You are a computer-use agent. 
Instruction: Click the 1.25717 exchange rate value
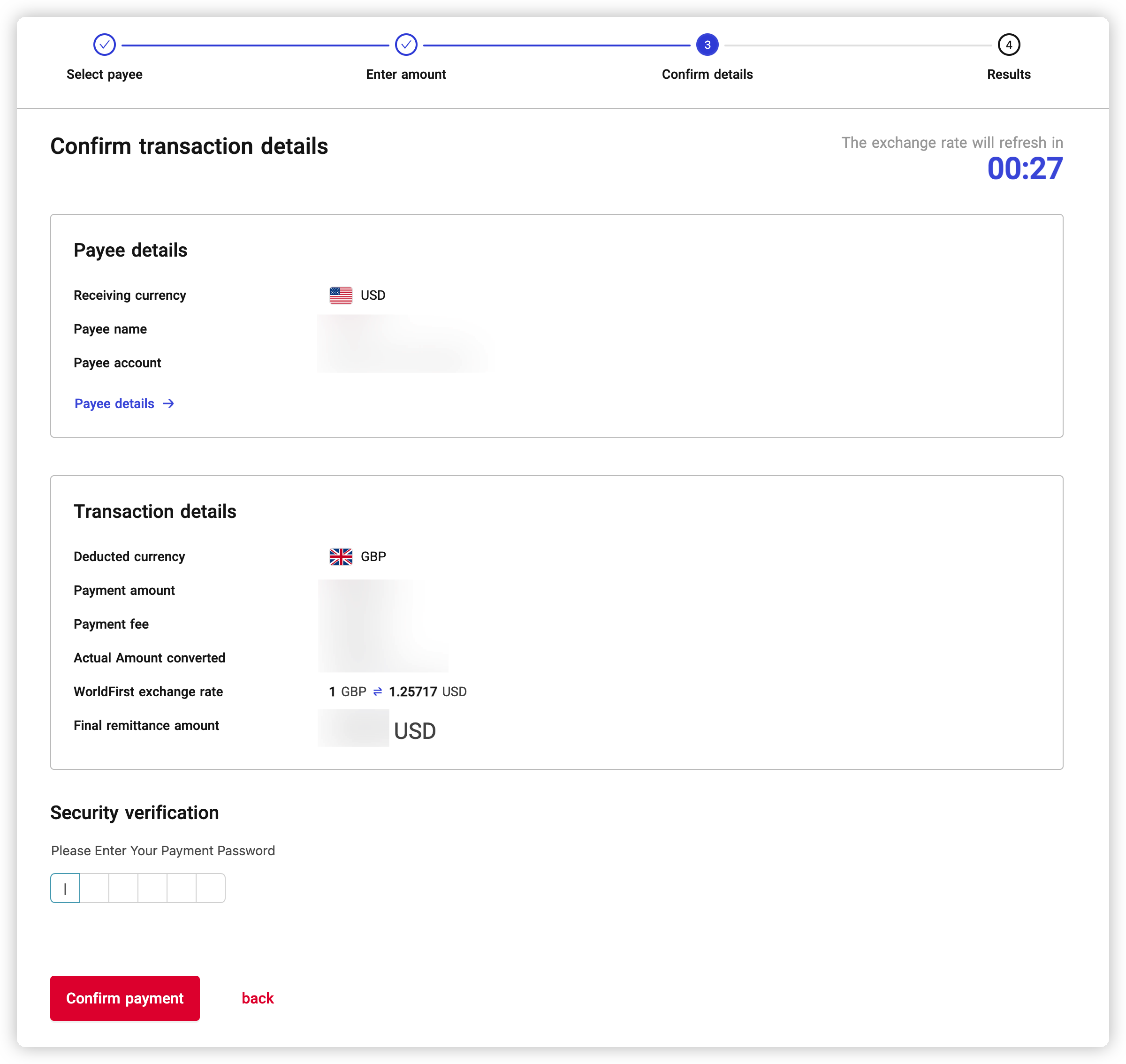[413, 692]
